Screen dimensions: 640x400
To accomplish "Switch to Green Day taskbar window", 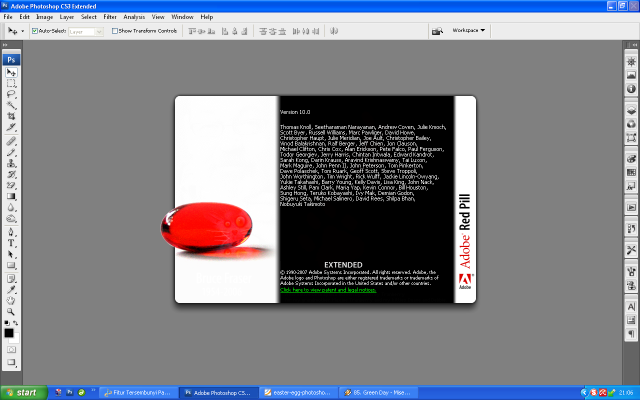I will (x=378, y=393).
